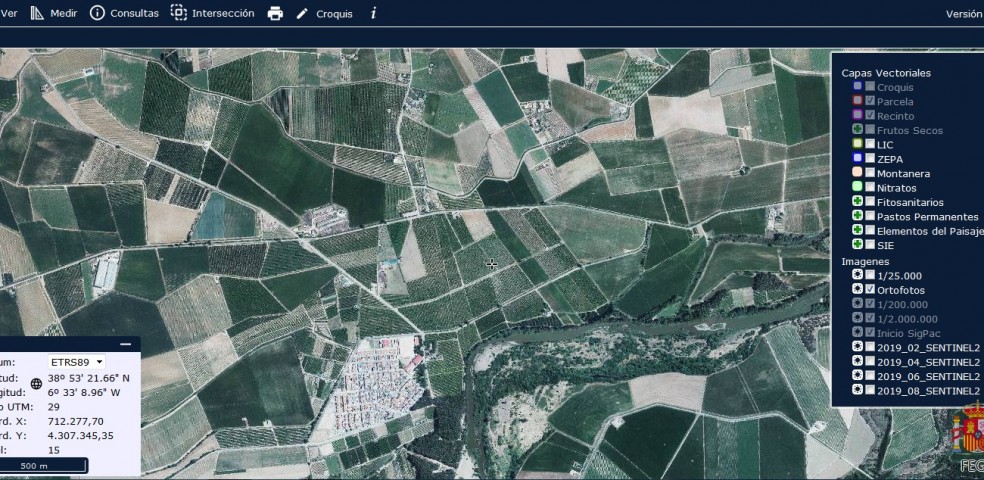Open the Ver menu
Viewport: 984px width, 480px height.
click(9, 13)
